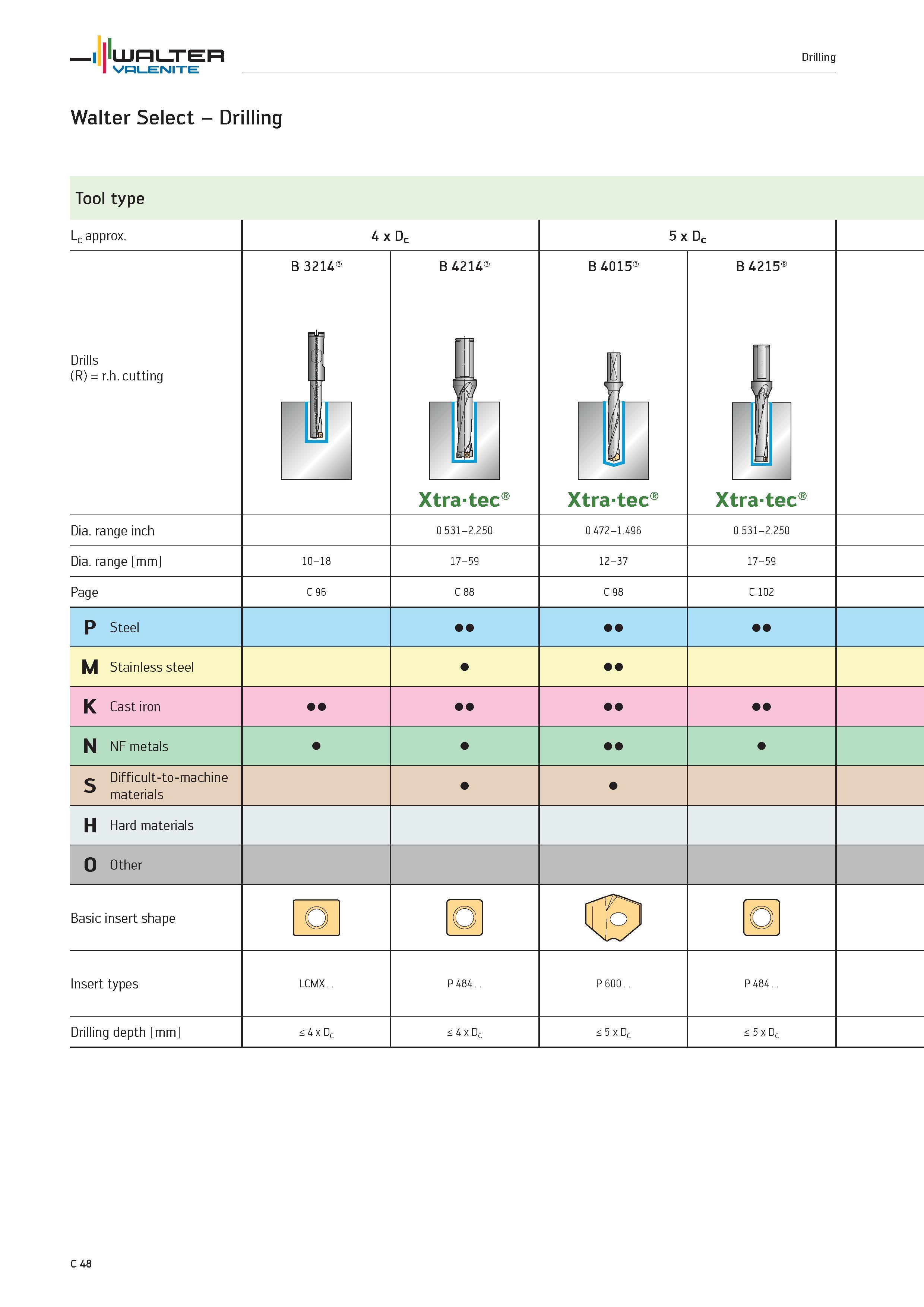The height and width of the screenshot is (1307, 924).
Task: Click the Walter Valenite logo
Action: tap(148, 55)
